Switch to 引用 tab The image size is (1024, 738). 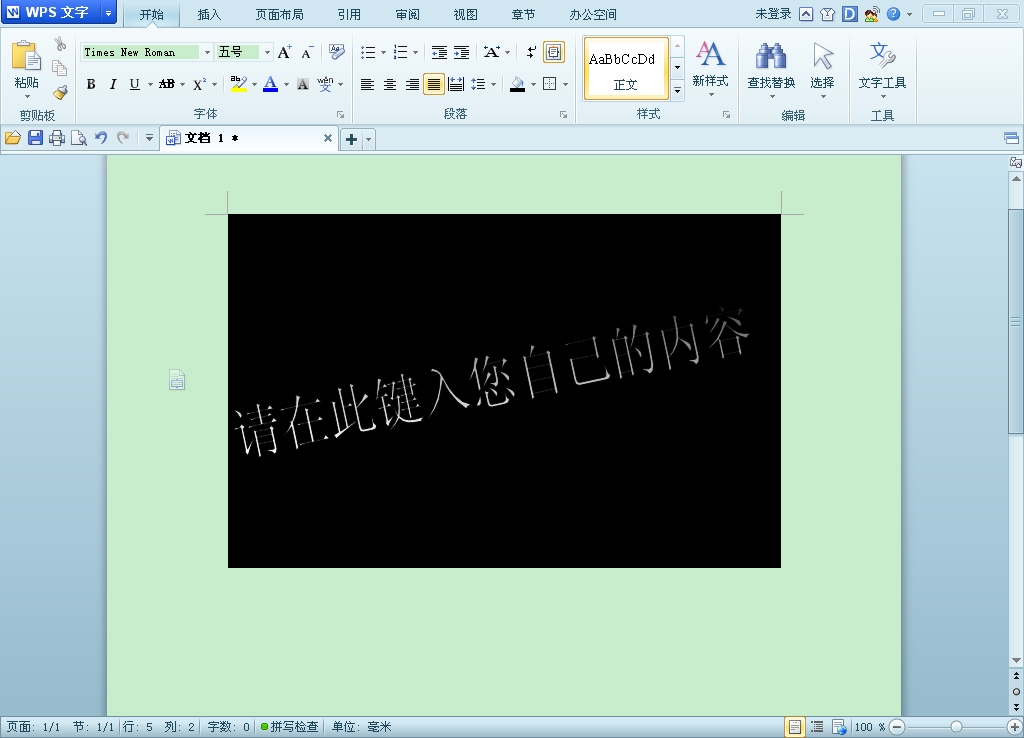click(349, 14)
